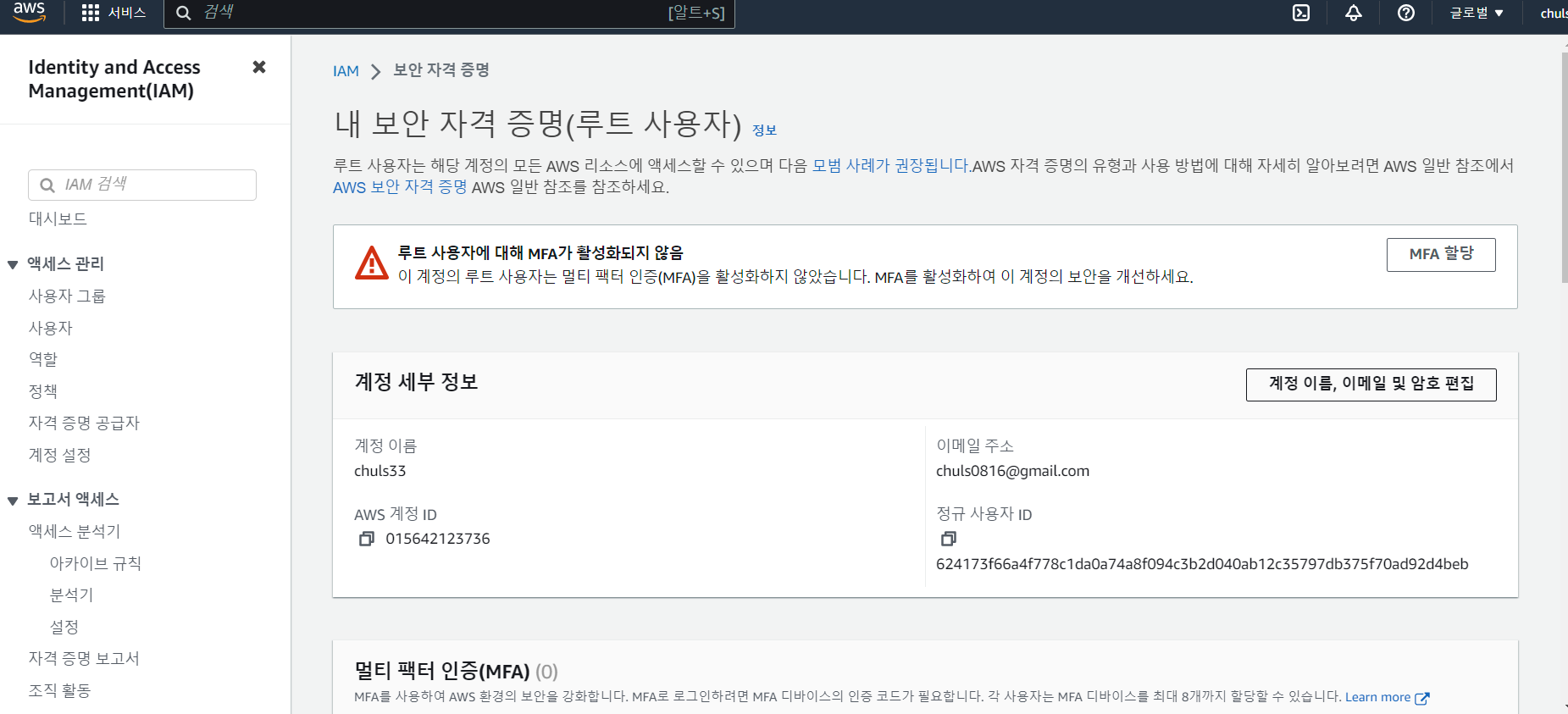Open the chuls account menu
Screen dimensions: 1568x714
(1554, 13)
